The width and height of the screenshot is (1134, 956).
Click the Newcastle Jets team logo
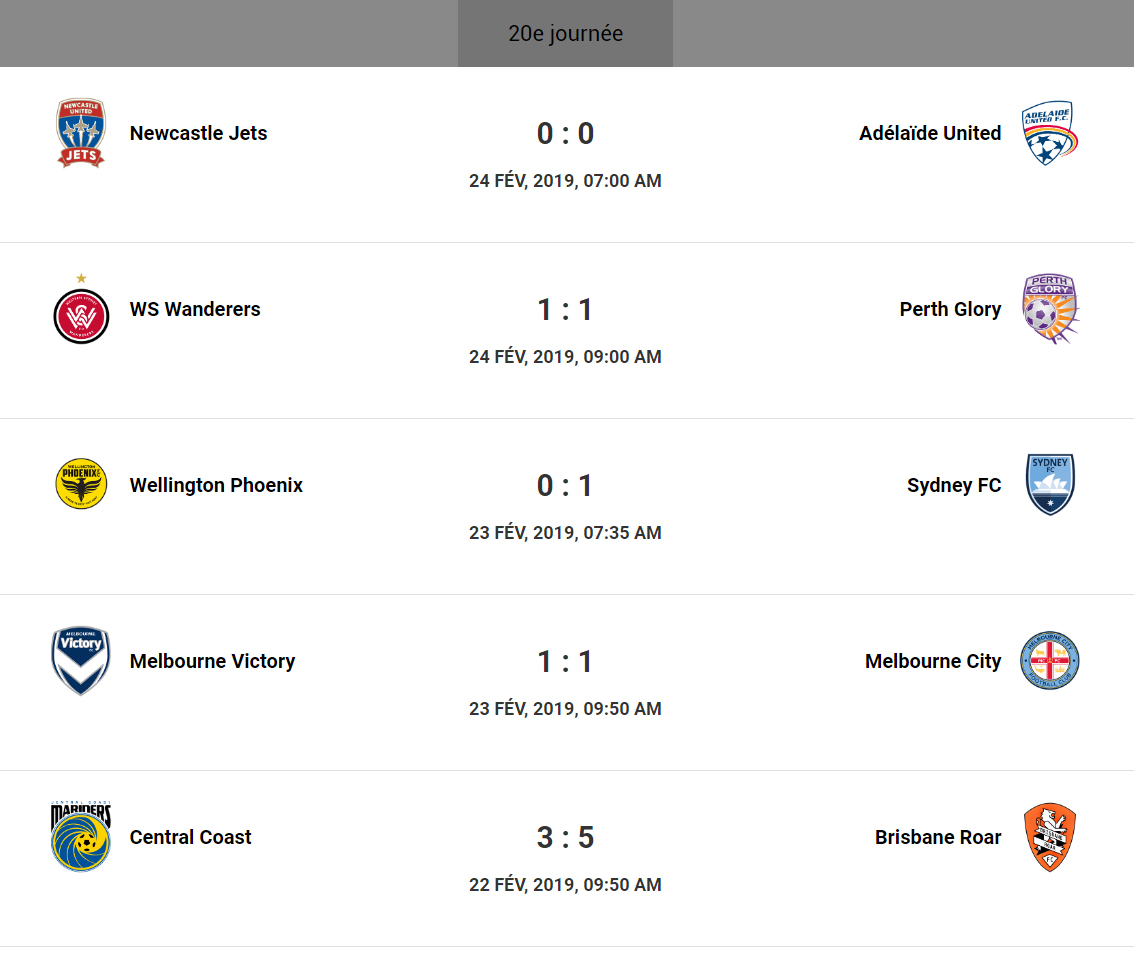click(x=81, y=133)
